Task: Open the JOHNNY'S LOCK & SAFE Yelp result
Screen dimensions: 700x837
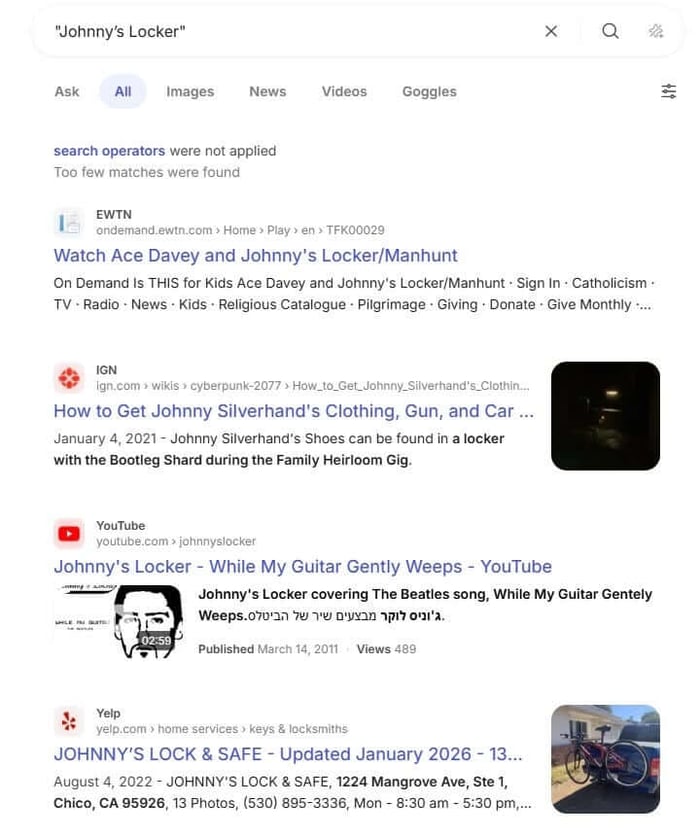Action: click(288, 754)
